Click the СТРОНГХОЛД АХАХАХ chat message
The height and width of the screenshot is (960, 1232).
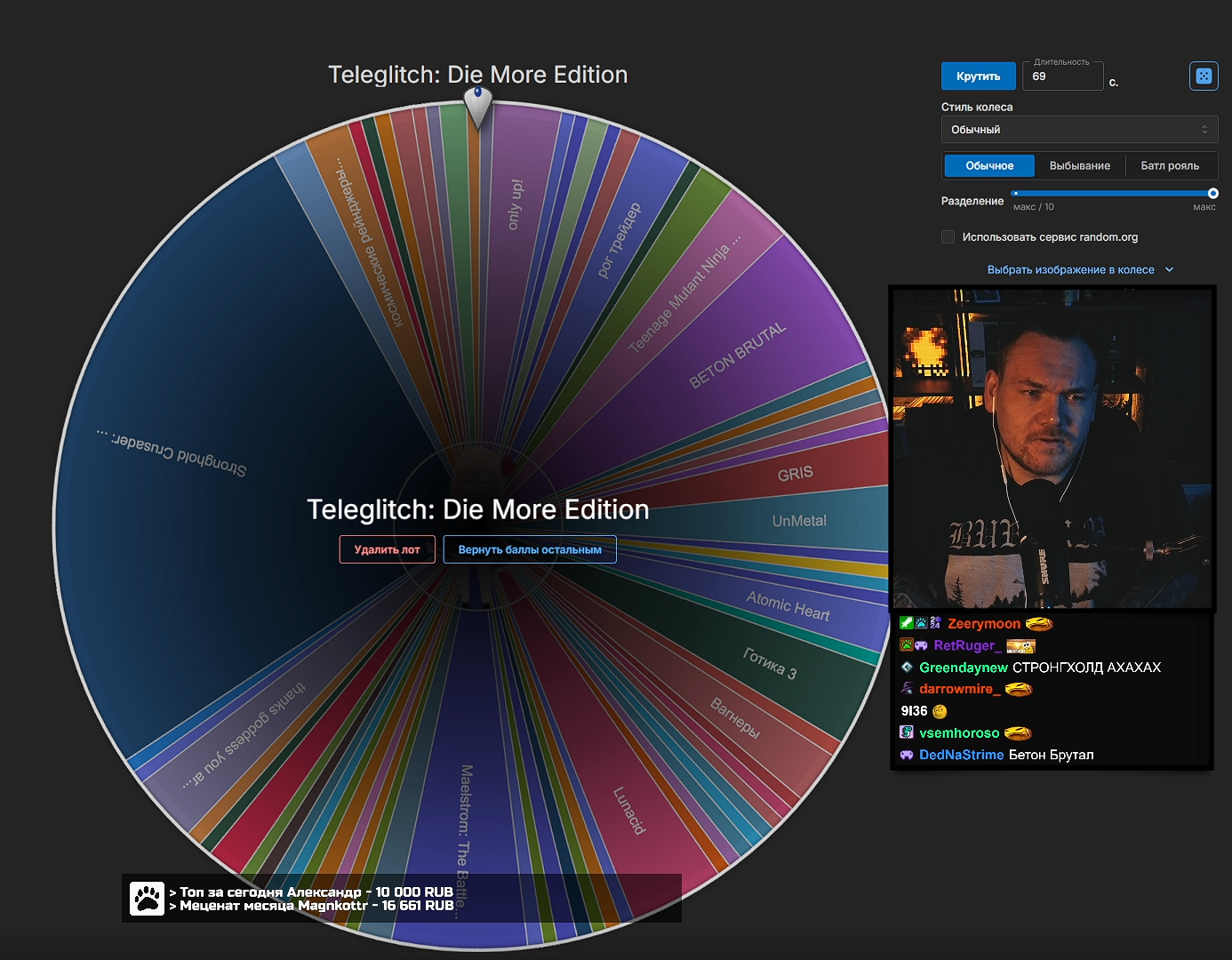[1087, 668]
